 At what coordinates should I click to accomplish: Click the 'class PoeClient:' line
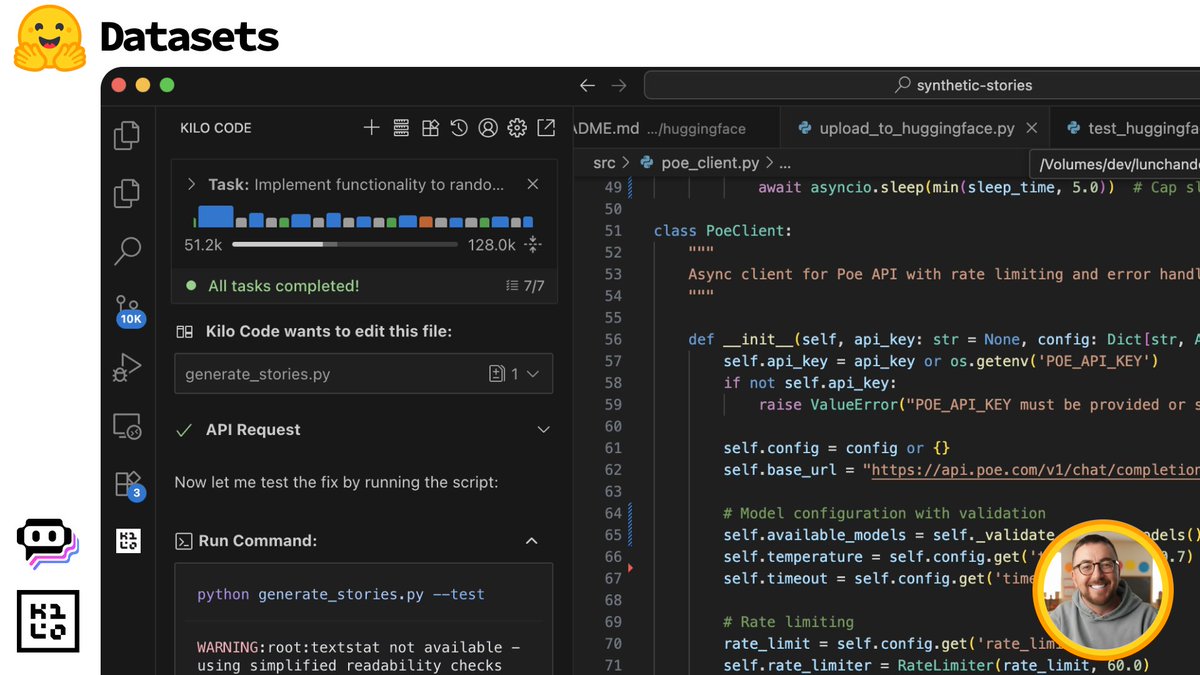click(722, 231)
